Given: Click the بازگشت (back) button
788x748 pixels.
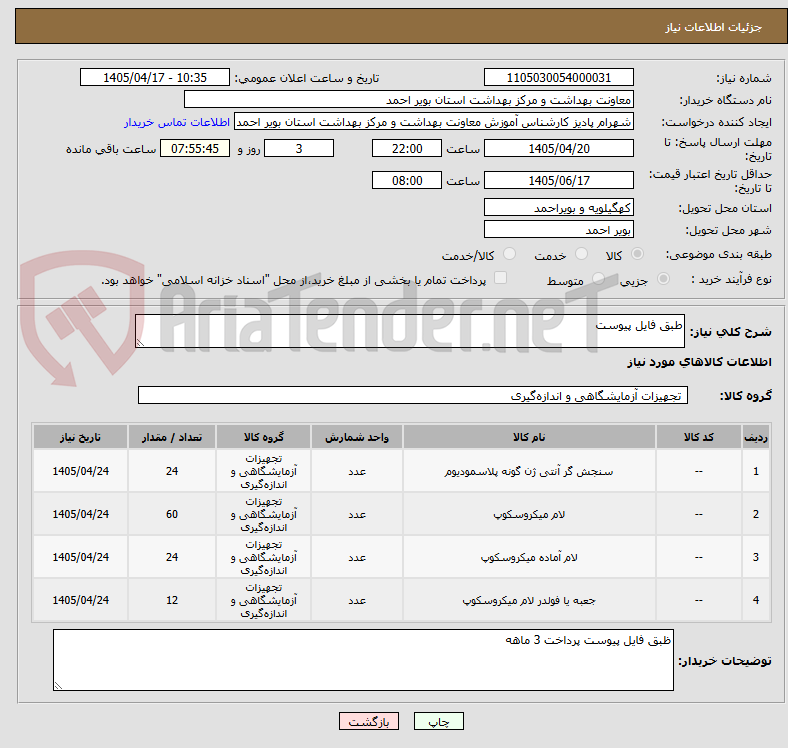Looking at the screenshot, I should pos(369,721).
